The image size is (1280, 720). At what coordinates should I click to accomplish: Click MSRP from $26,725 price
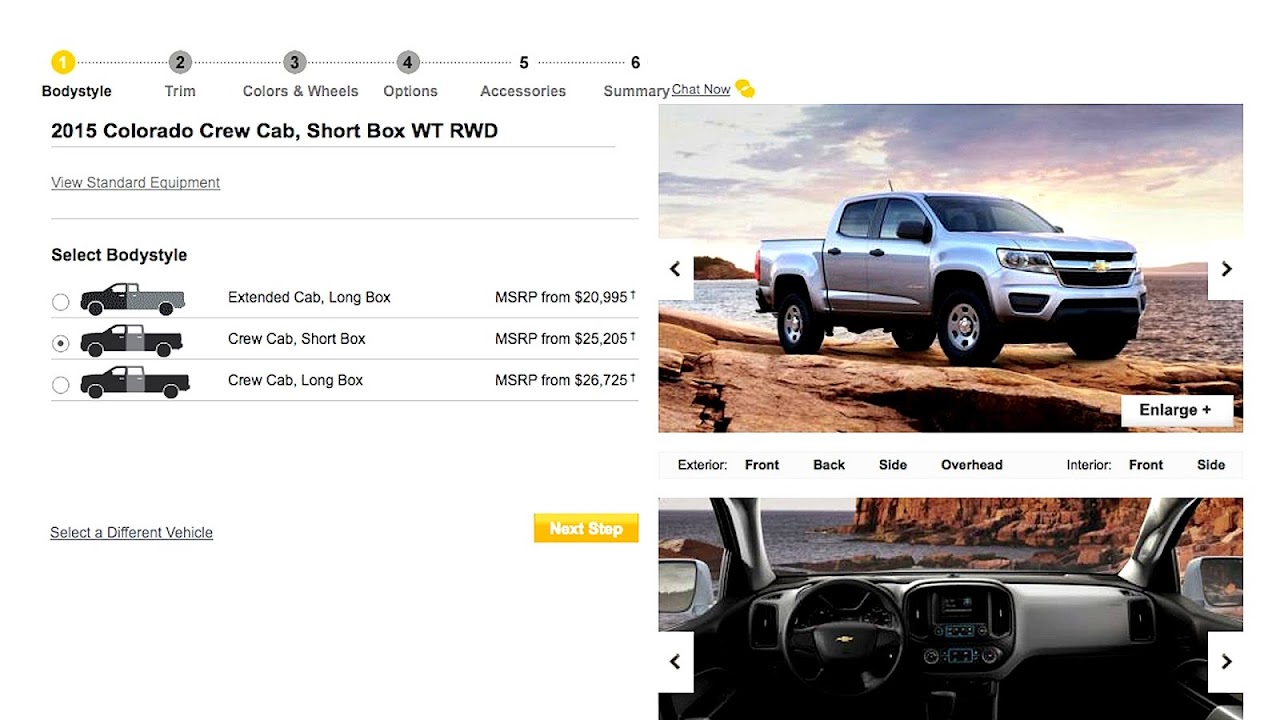(565, 380)
